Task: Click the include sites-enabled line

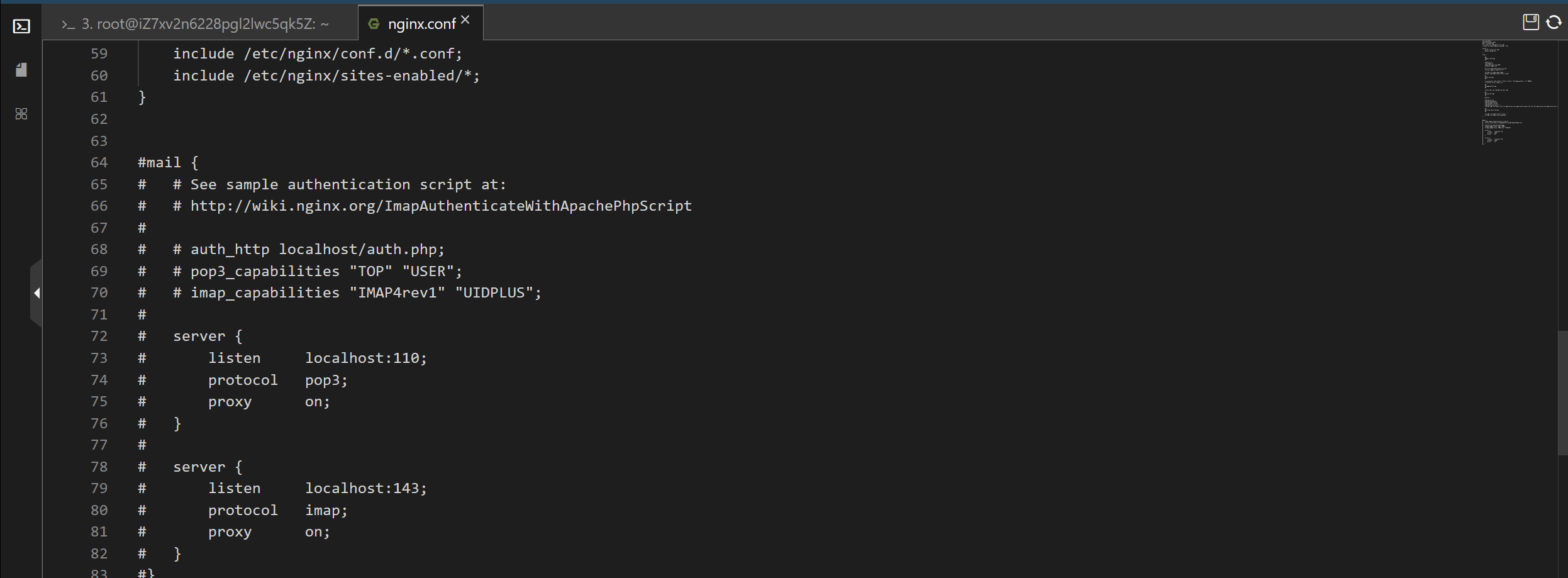Action: (x=326, y=76)
